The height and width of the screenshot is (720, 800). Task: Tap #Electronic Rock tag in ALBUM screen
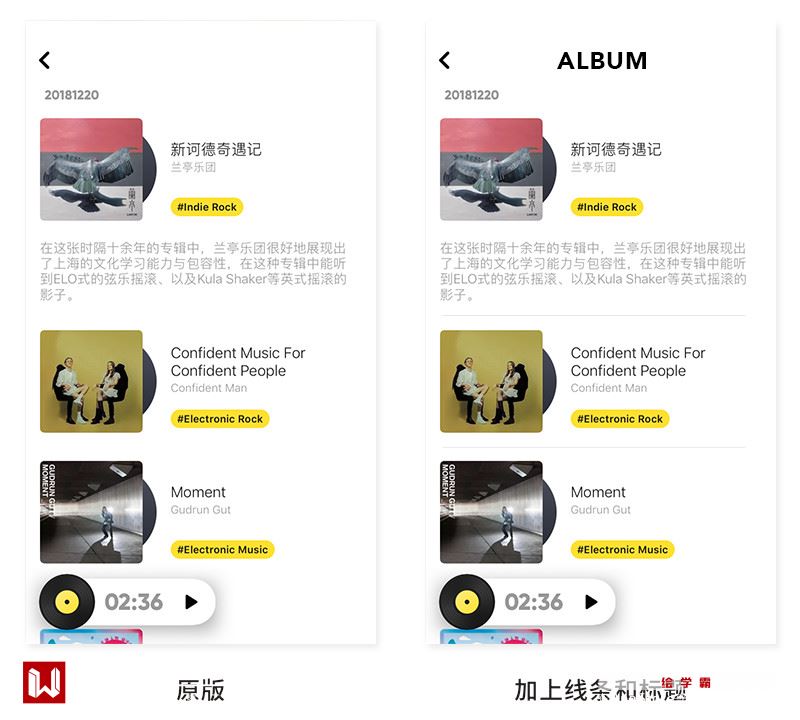620,419
